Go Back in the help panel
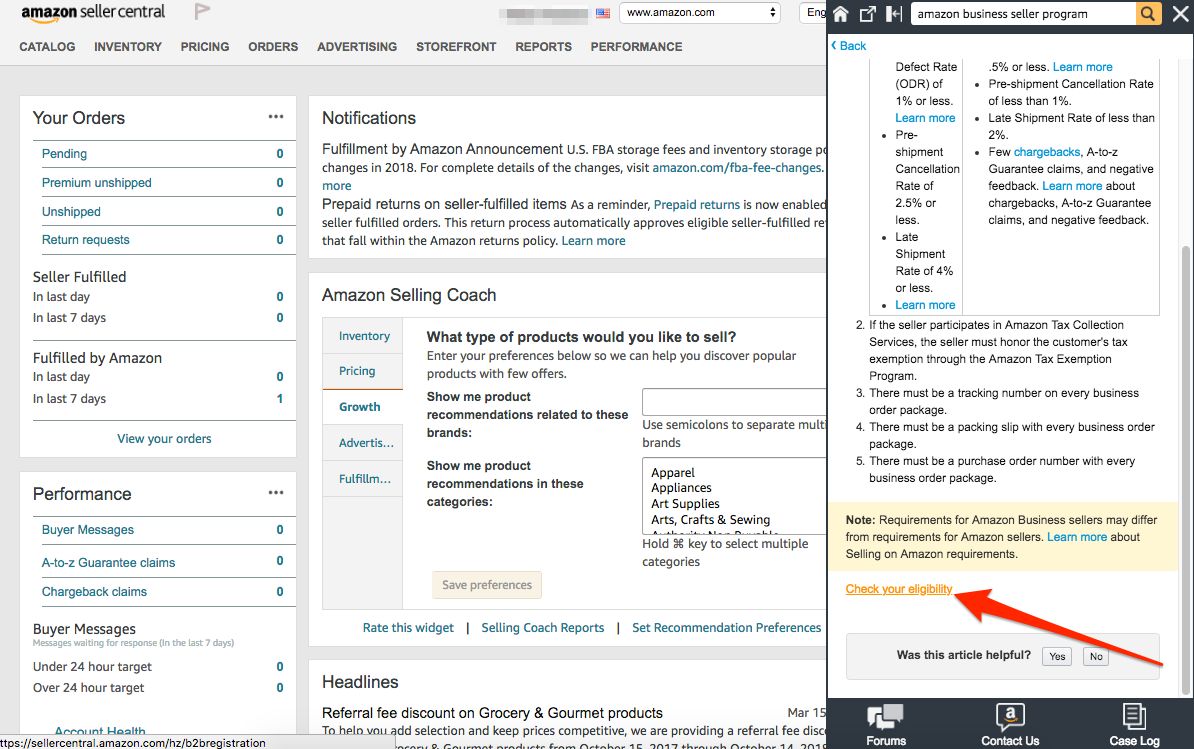The image size is (1194, 749). pyautogui.click(x=848, y=46)
